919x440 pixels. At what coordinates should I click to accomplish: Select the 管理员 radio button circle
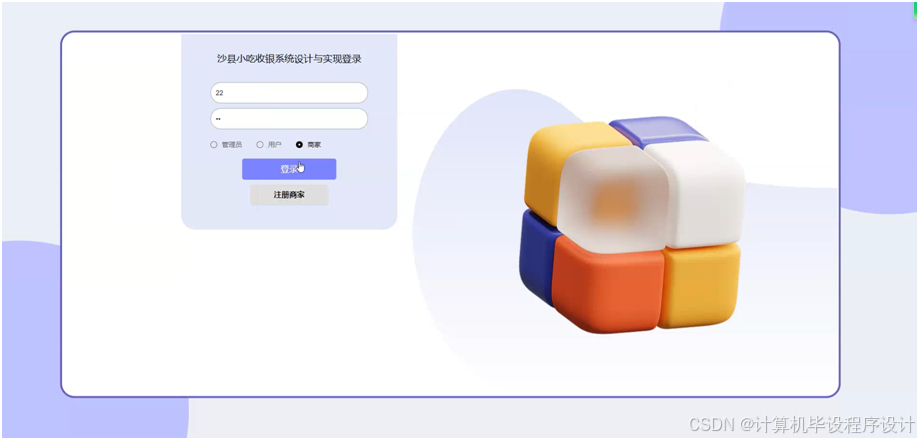tap(214, 145)
